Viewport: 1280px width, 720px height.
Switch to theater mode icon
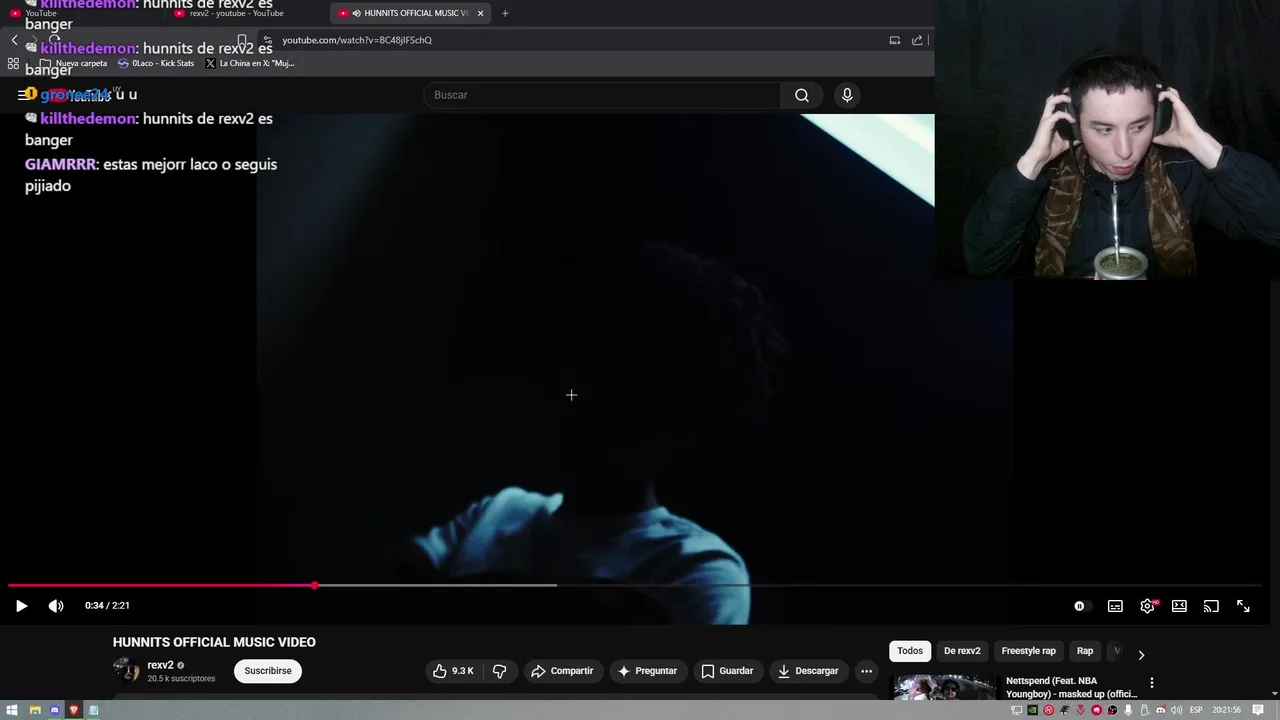pyautogui.click(x=1179, y=606)
